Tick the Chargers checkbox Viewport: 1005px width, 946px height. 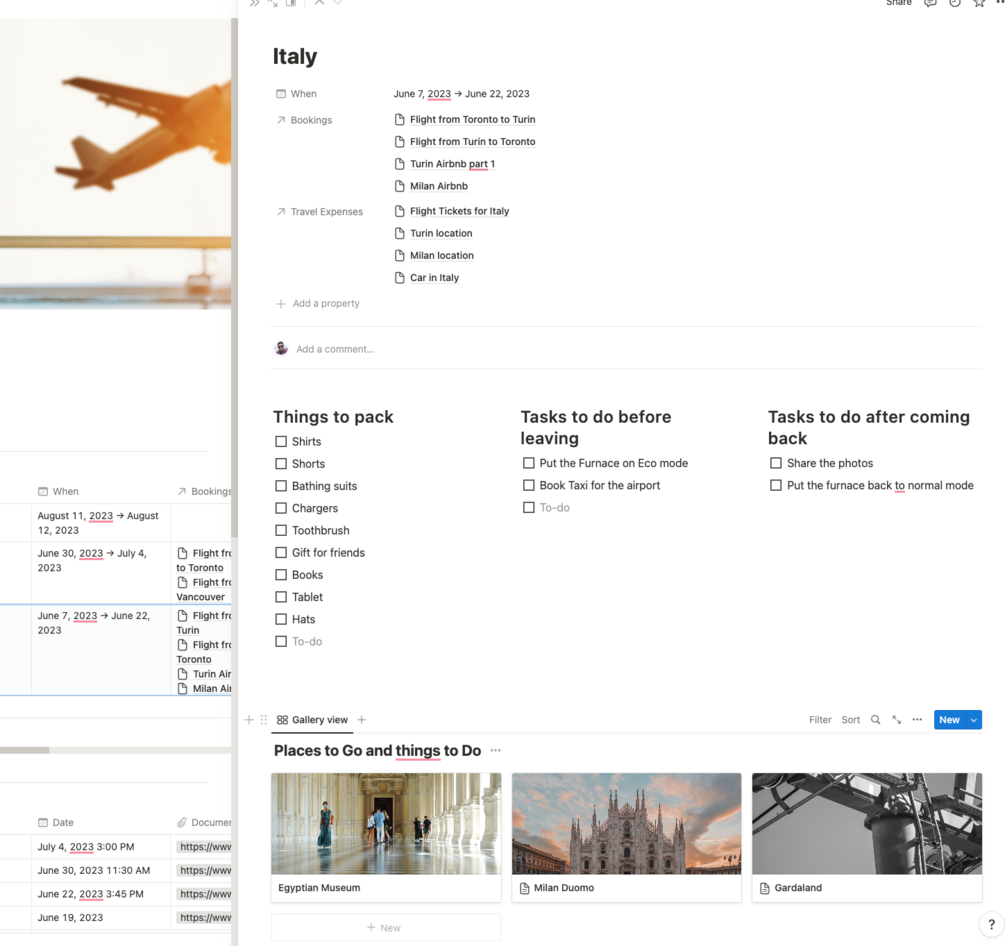click(x=281, y=508)
